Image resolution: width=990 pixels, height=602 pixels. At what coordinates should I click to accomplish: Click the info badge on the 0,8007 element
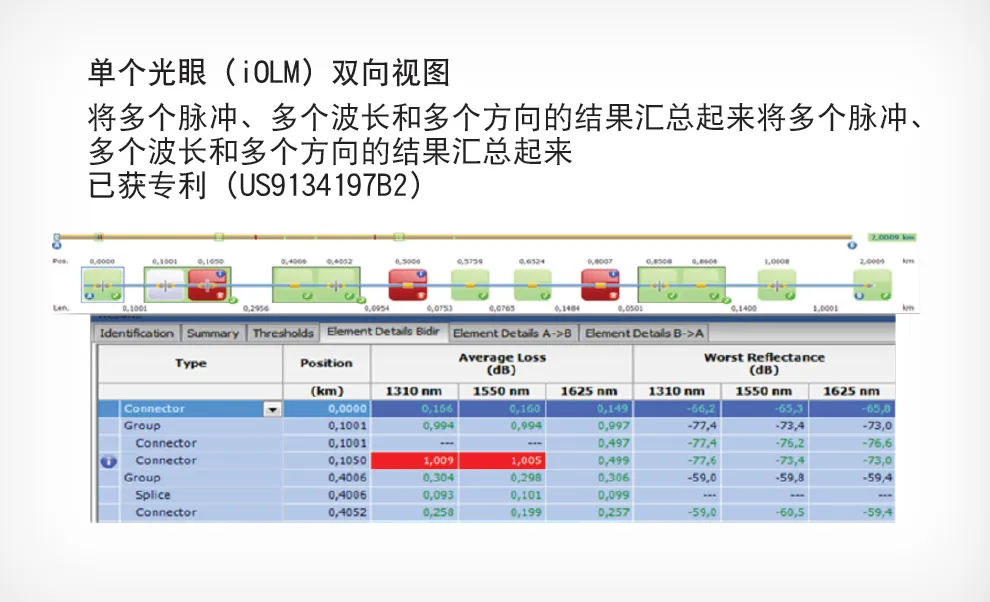(x=612, y=274)
